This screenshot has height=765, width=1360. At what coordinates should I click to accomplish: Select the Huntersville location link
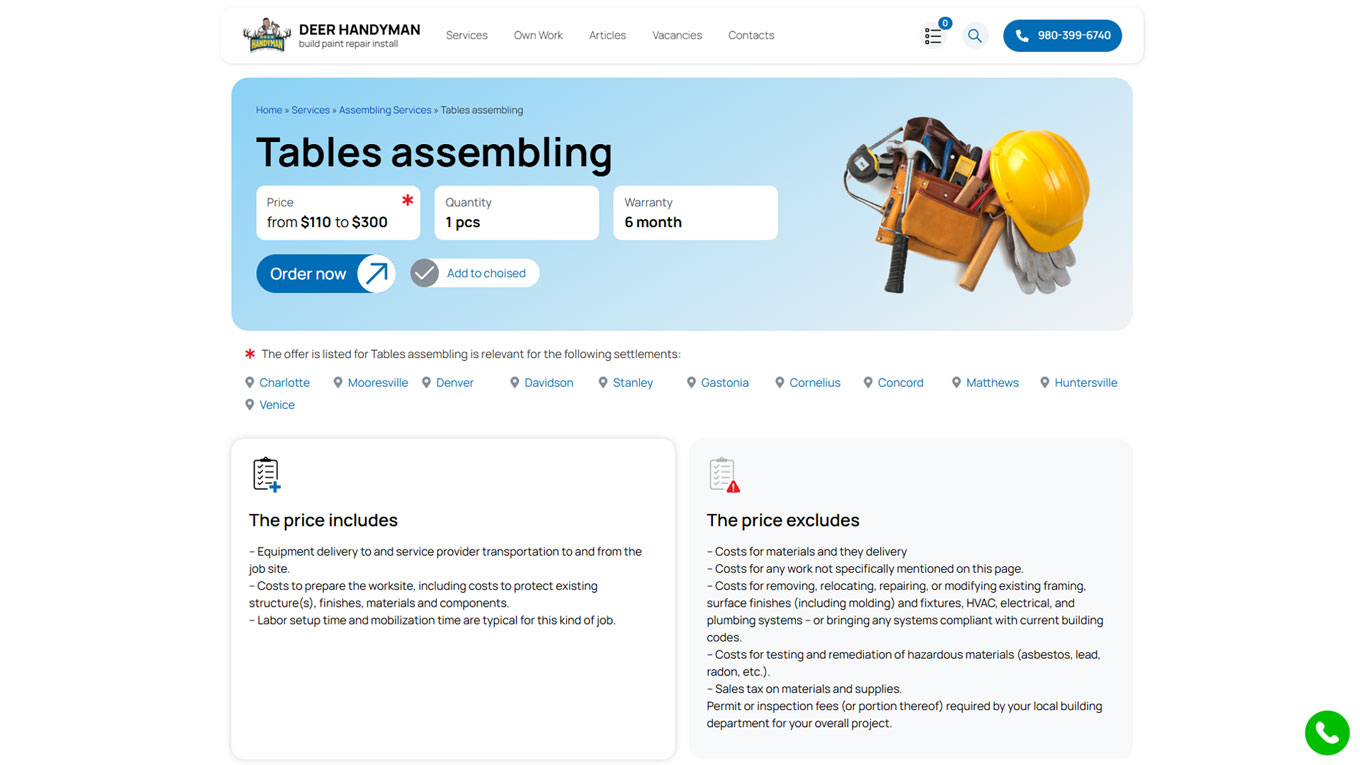tap(1086, 383)
